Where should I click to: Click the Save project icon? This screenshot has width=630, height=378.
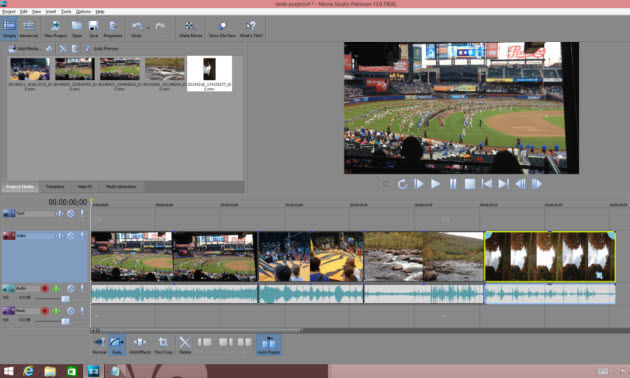click(93, 29)
